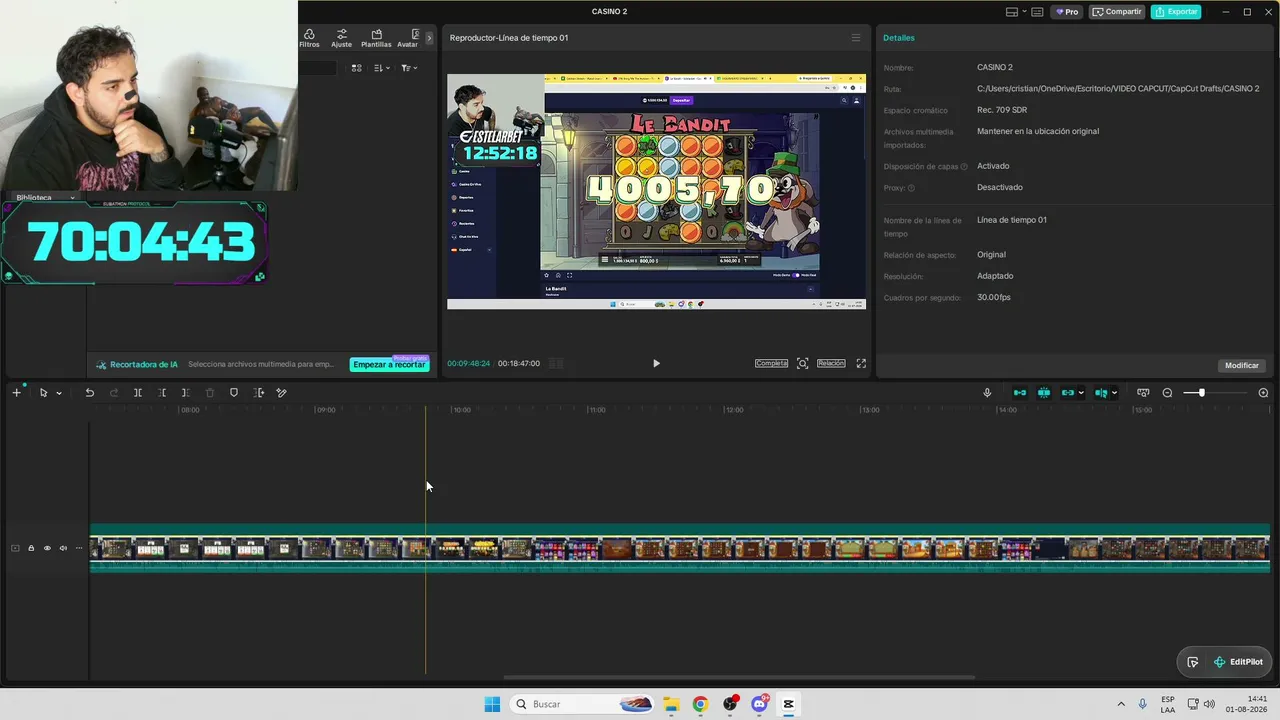Screen dimensions: 1280x720
Task: Click the Exportar button
Action: coord(1176,12)
